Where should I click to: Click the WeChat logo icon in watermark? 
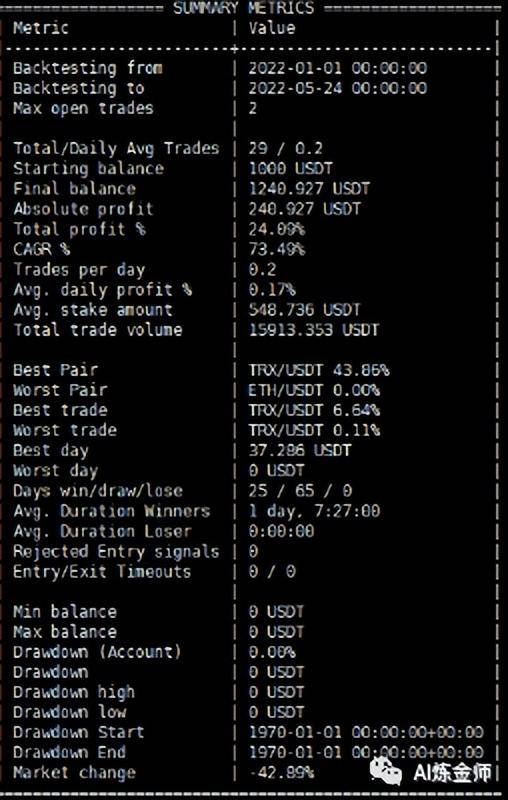pos(386,770)
